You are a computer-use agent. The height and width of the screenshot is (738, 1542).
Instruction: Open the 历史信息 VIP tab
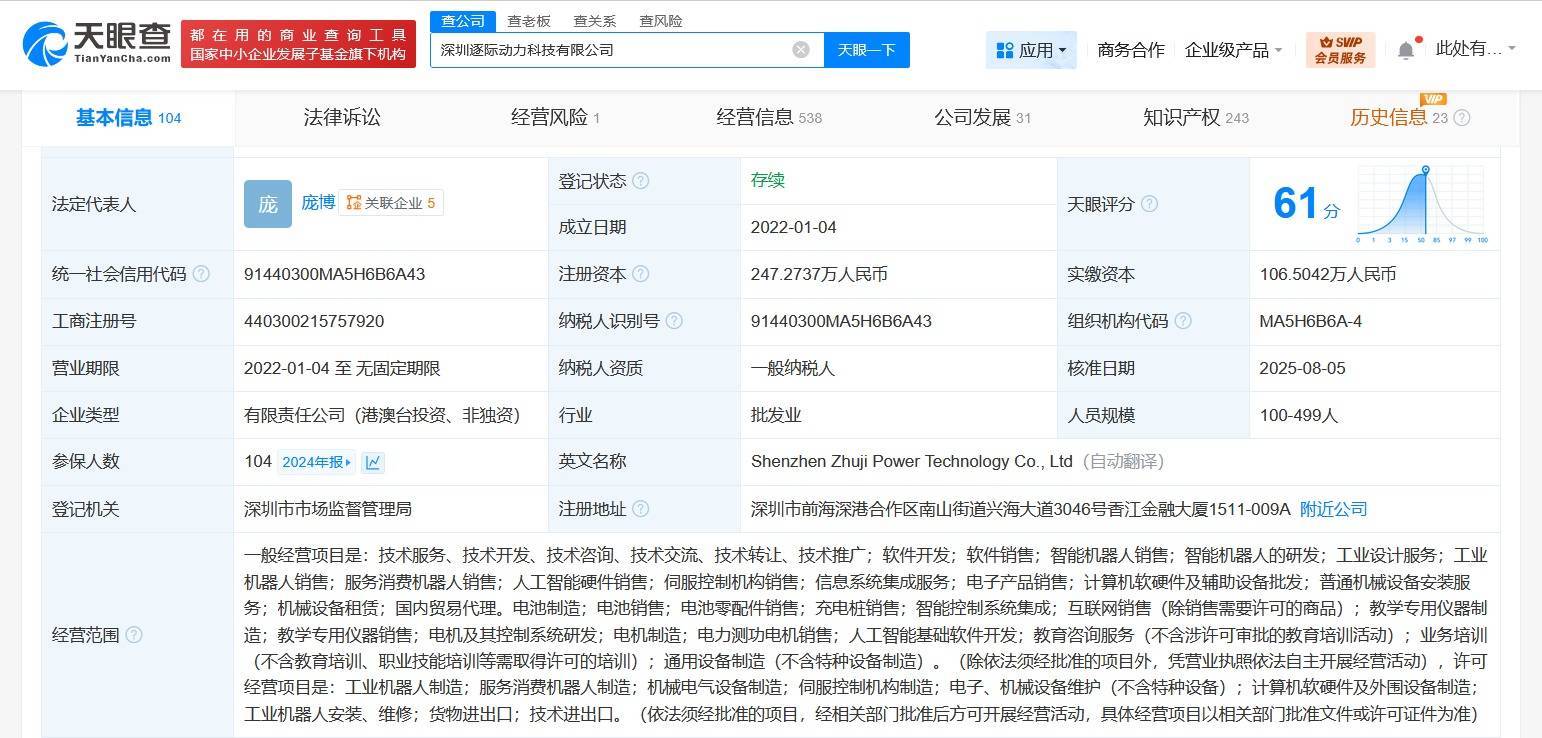click(x=1399, y=118)
